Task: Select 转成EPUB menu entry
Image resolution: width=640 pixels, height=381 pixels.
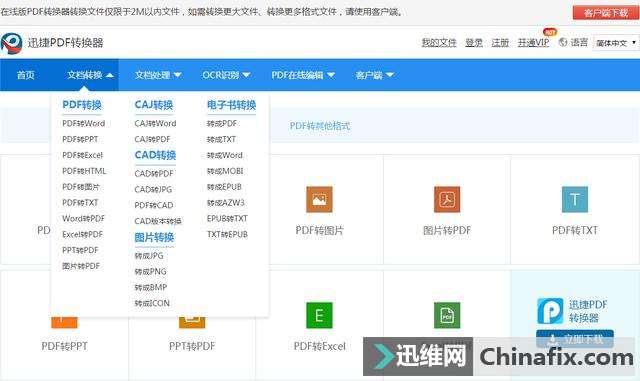Action: [x=224, y=187]
